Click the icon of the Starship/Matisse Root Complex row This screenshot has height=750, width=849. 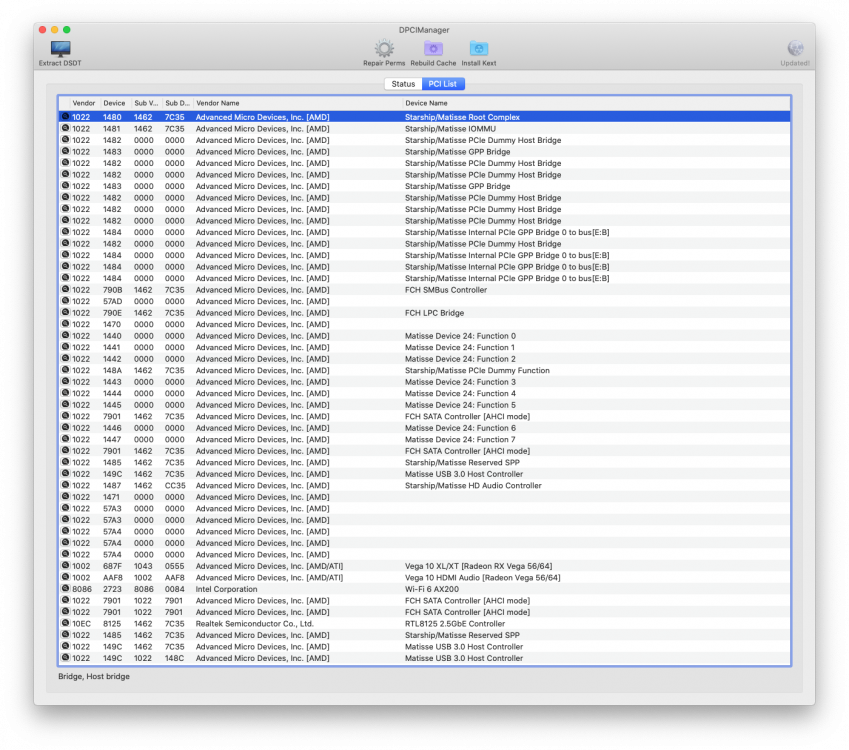click(x=66, y=116)
